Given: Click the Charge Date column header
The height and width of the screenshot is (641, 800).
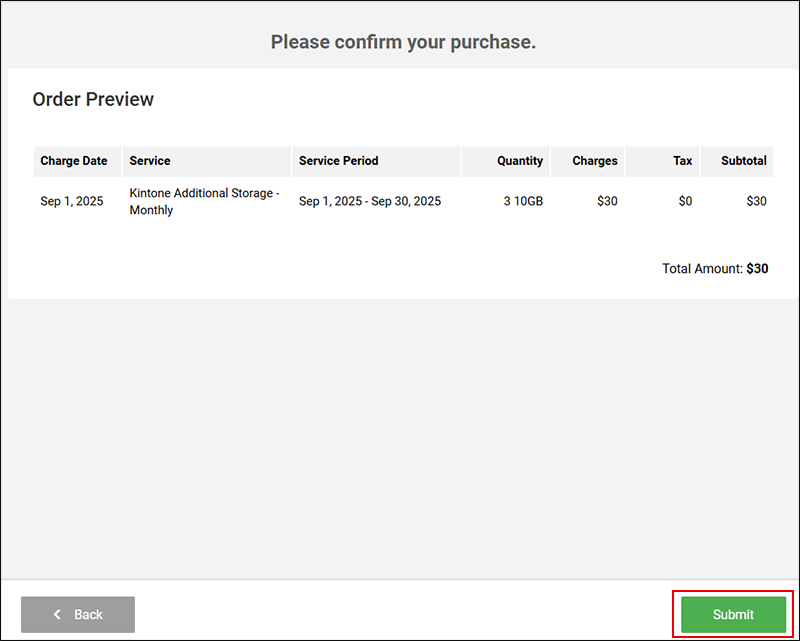Looking at the screenshot, I should point(73,161).
